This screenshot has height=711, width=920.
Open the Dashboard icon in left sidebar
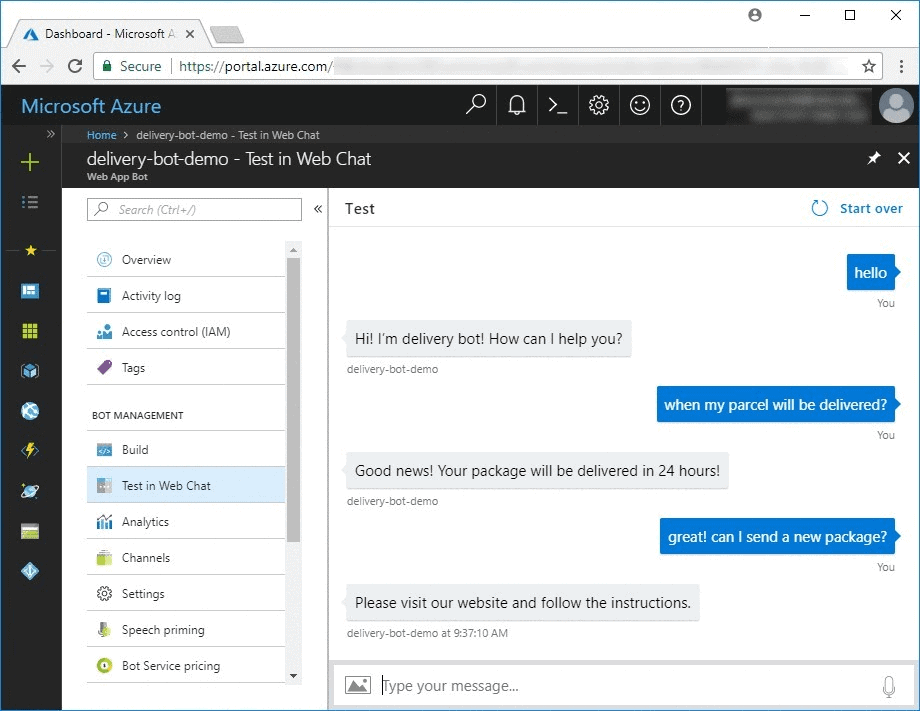coord(30,291)
